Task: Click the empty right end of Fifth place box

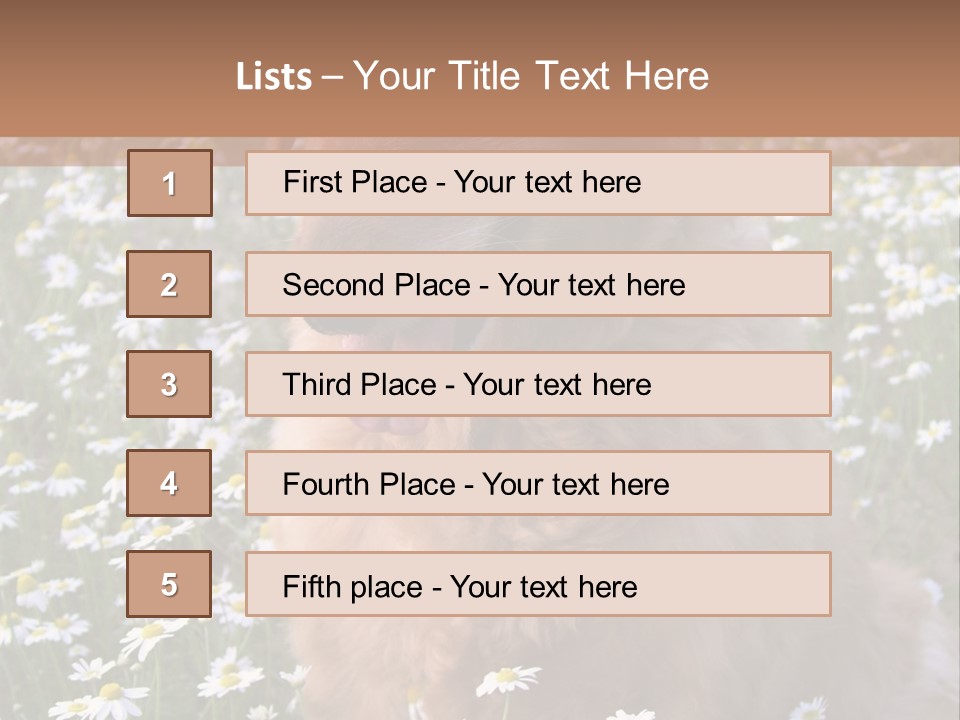Action: pyautogui.click(x=760, y=584)
